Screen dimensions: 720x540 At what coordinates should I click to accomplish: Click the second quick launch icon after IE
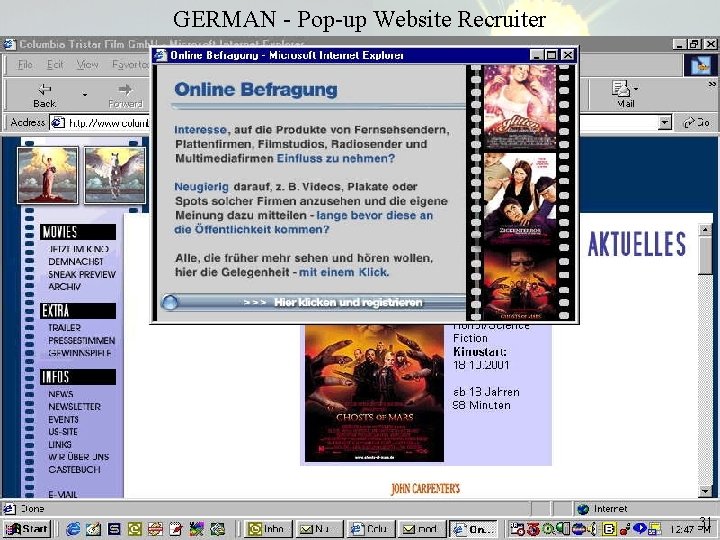click(93, 529)
